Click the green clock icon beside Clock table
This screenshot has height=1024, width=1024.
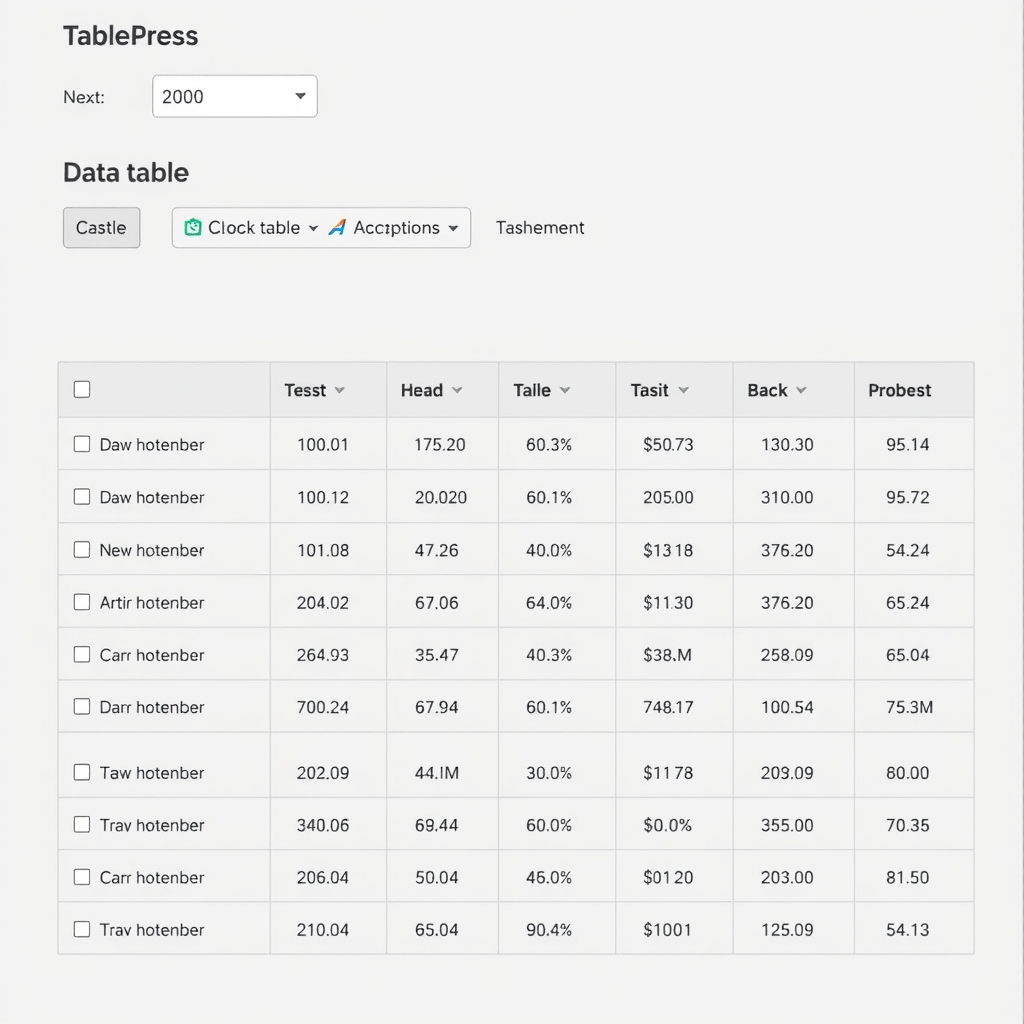193,227
